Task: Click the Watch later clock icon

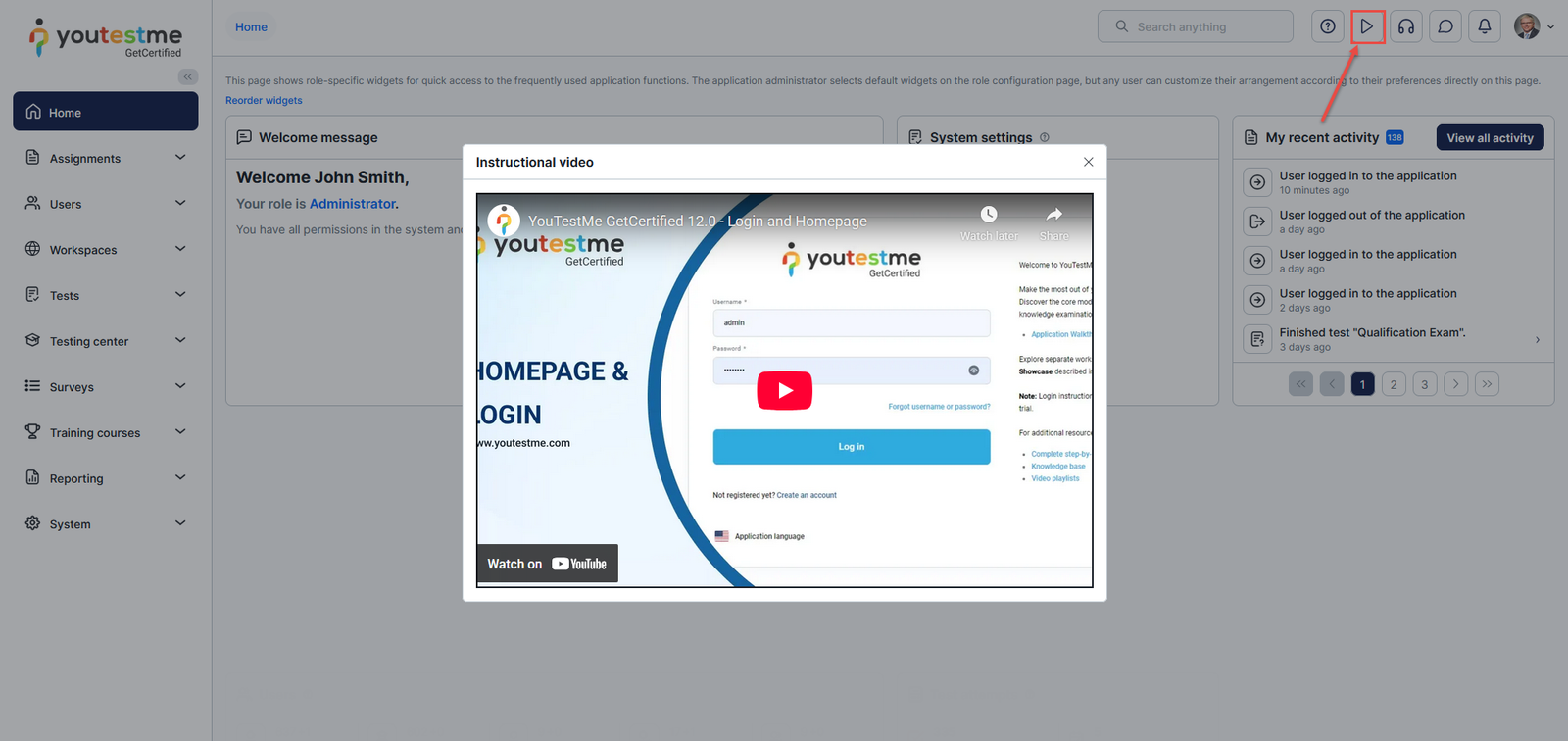Action: [989, 215]
